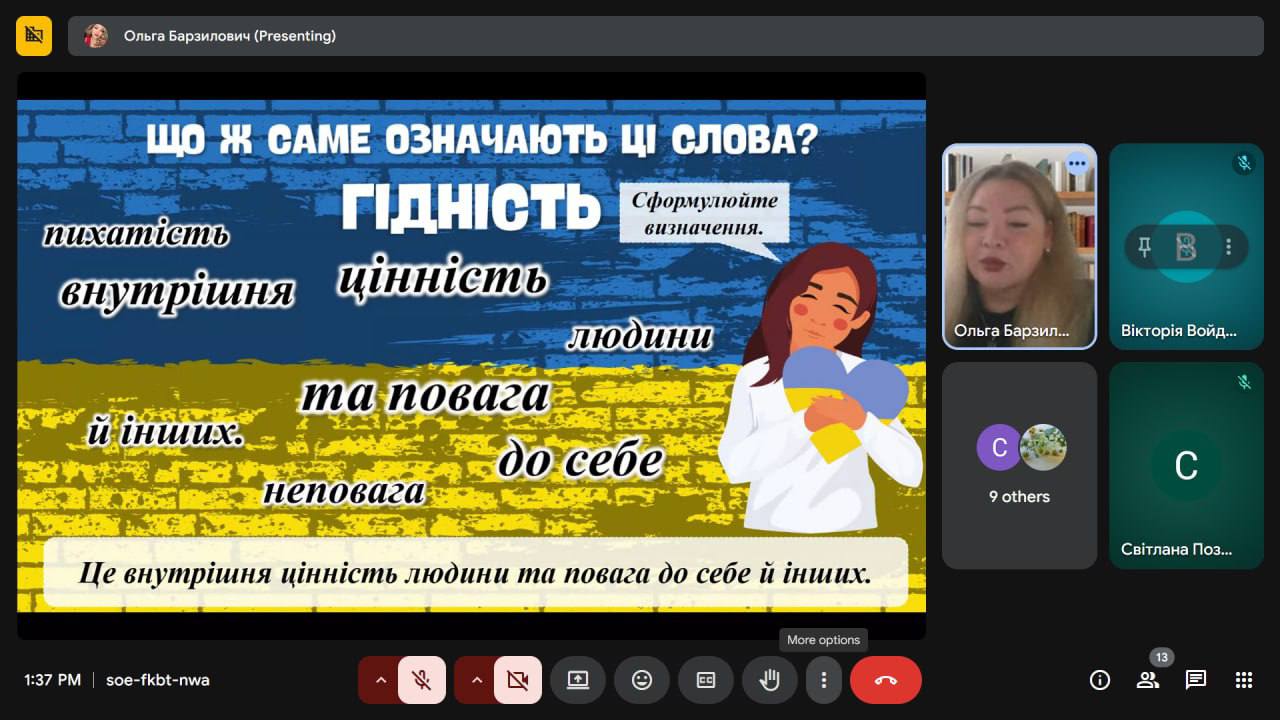Open three-dot options on Вікторія's tile

(x=1228, y=246)
